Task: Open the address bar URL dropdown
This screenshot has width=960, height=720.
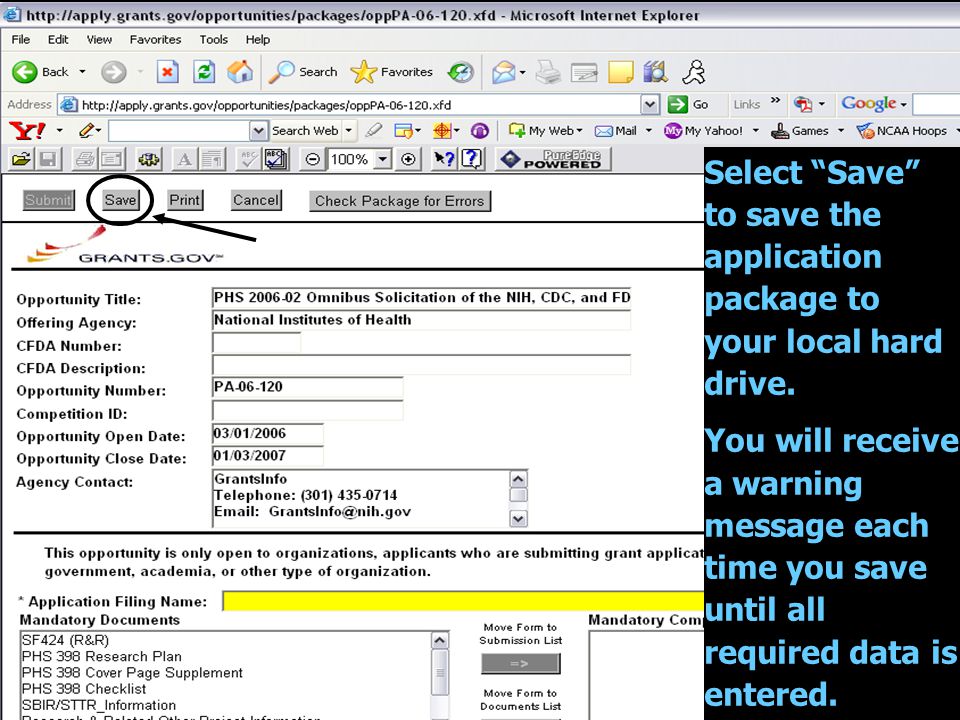Action: coord(650,105)
